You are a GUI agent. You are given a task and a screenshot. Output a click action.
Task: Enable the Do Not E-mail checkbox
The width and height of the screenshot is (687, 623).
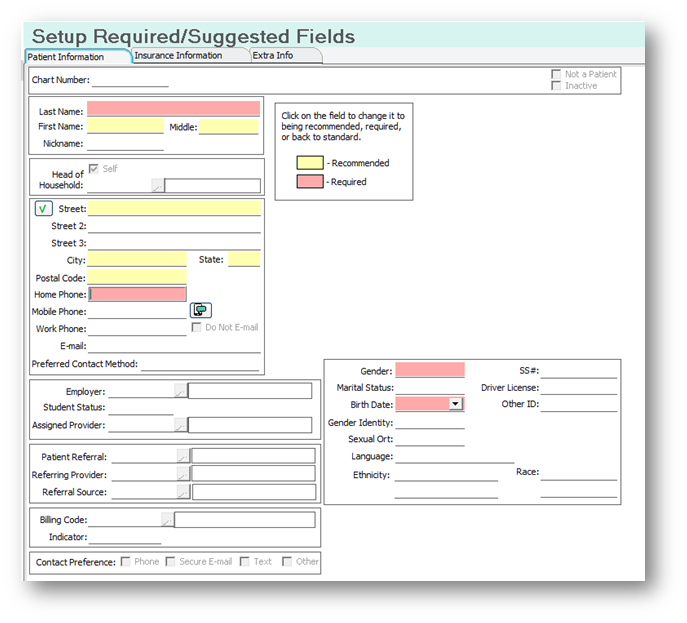(x=196, y=327)
